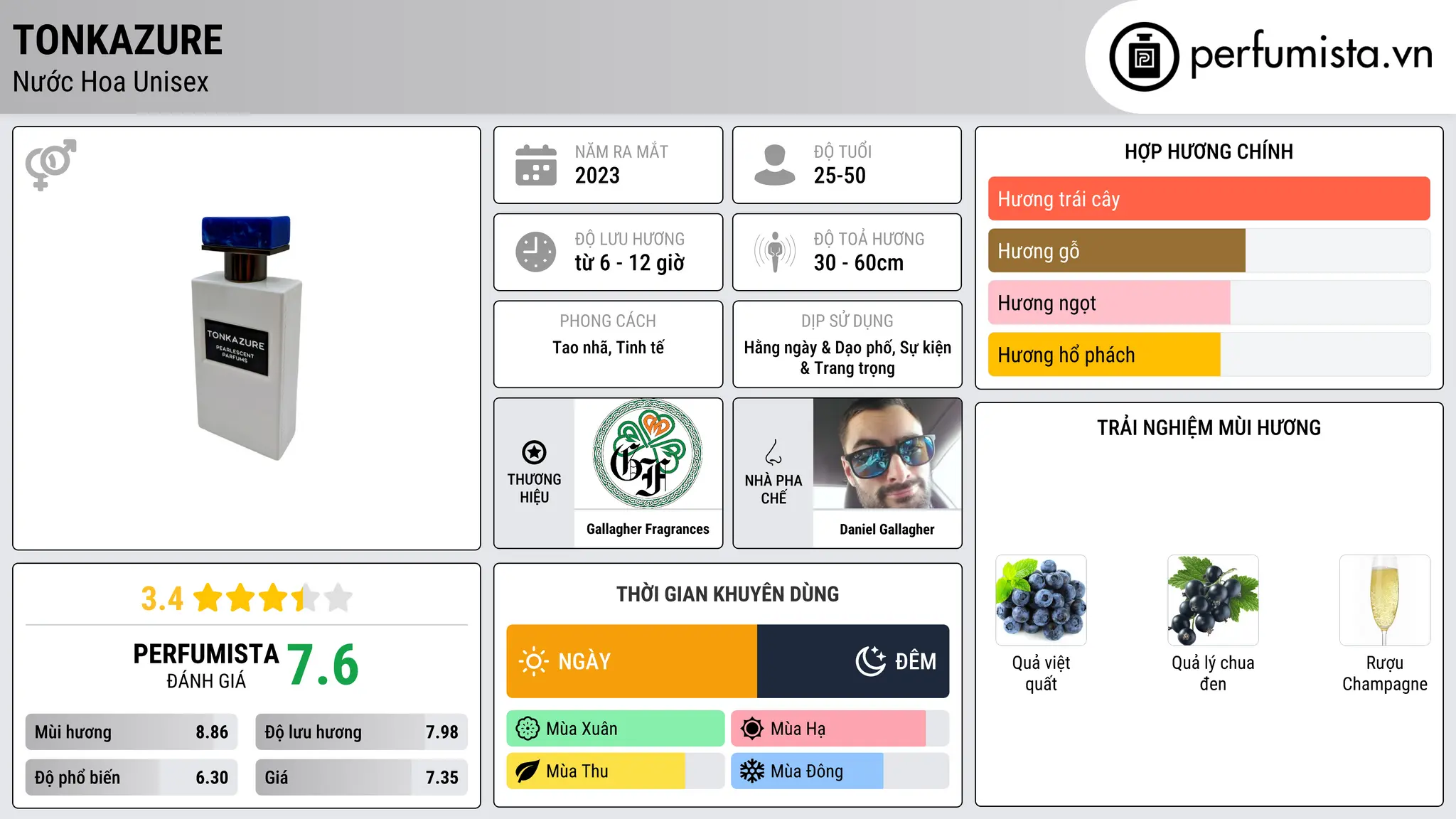Click the Hương ngọt accord bar
This screenshot has width=1456, height=819.
pyautogui.click(x=1209, y=303)
